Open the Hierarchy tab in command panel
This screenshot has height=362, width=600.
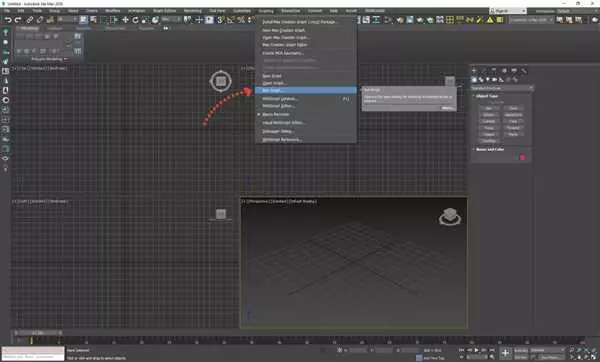(494, 71)
